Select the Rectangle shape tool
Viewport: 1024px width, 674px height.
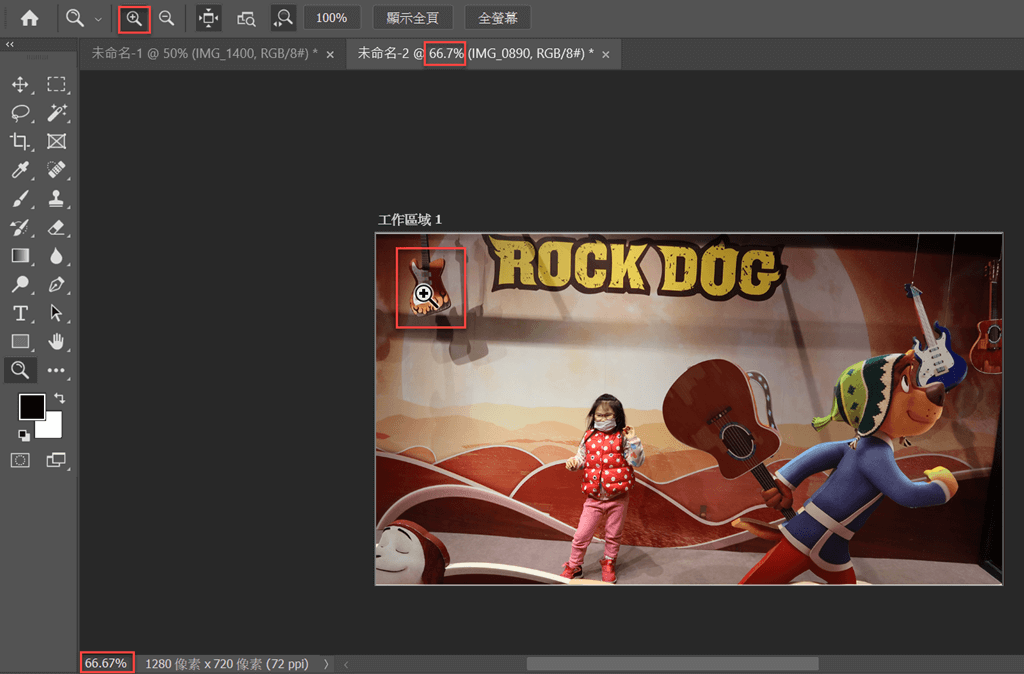[x=20, y=342]
